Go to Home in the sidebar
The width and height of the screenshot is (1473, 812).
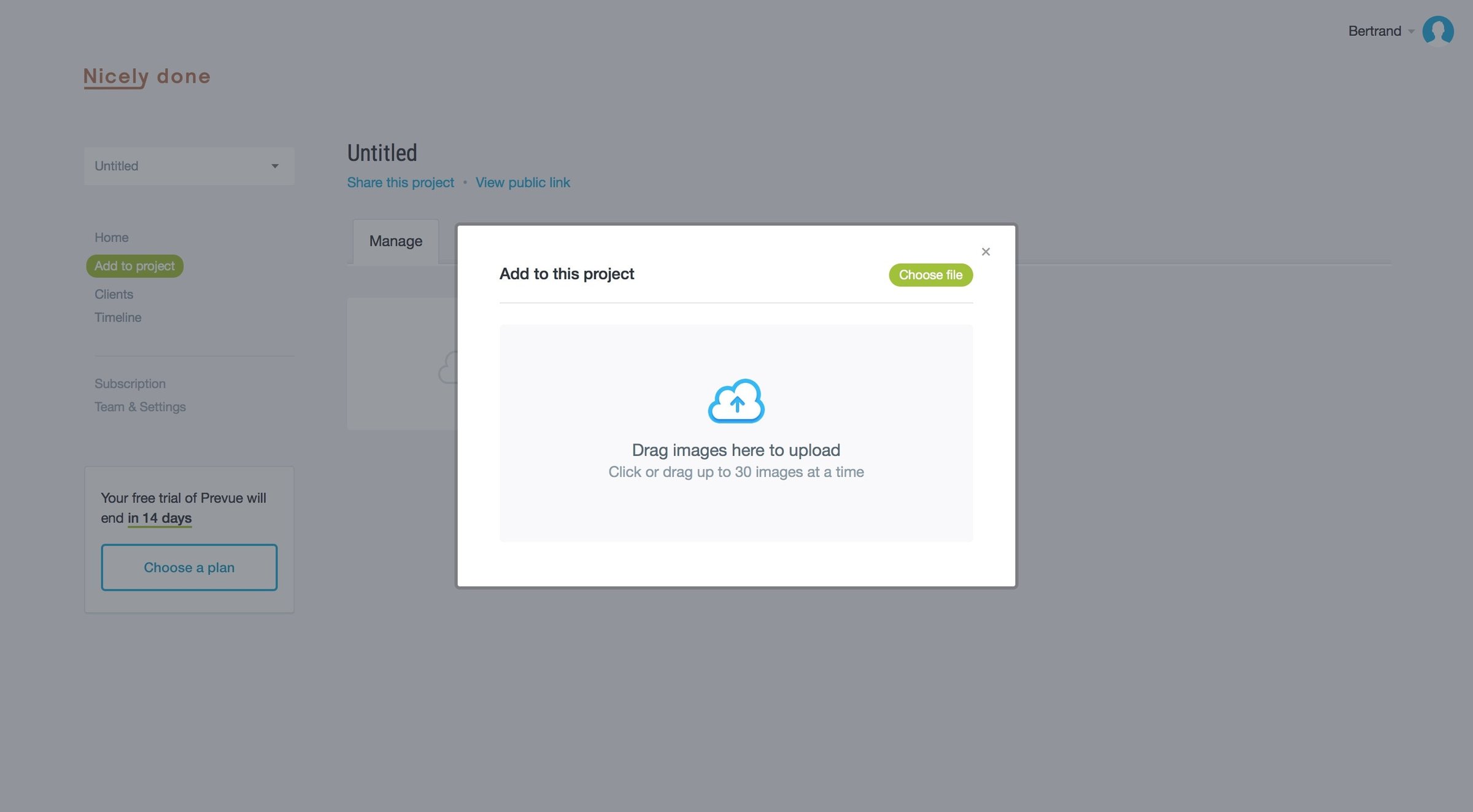112,238
